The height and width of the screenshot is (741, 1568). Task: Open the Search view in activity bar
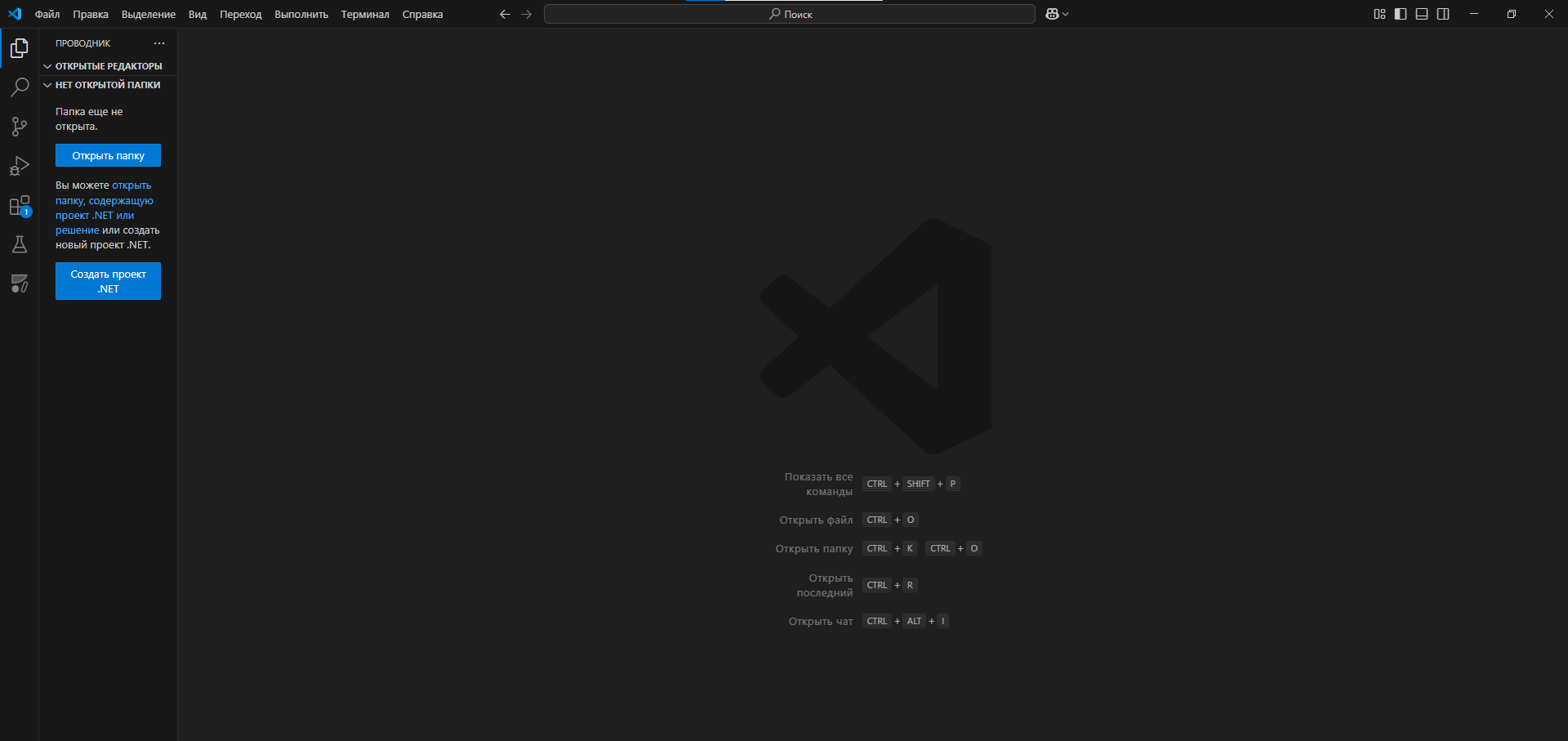(20, 87)
